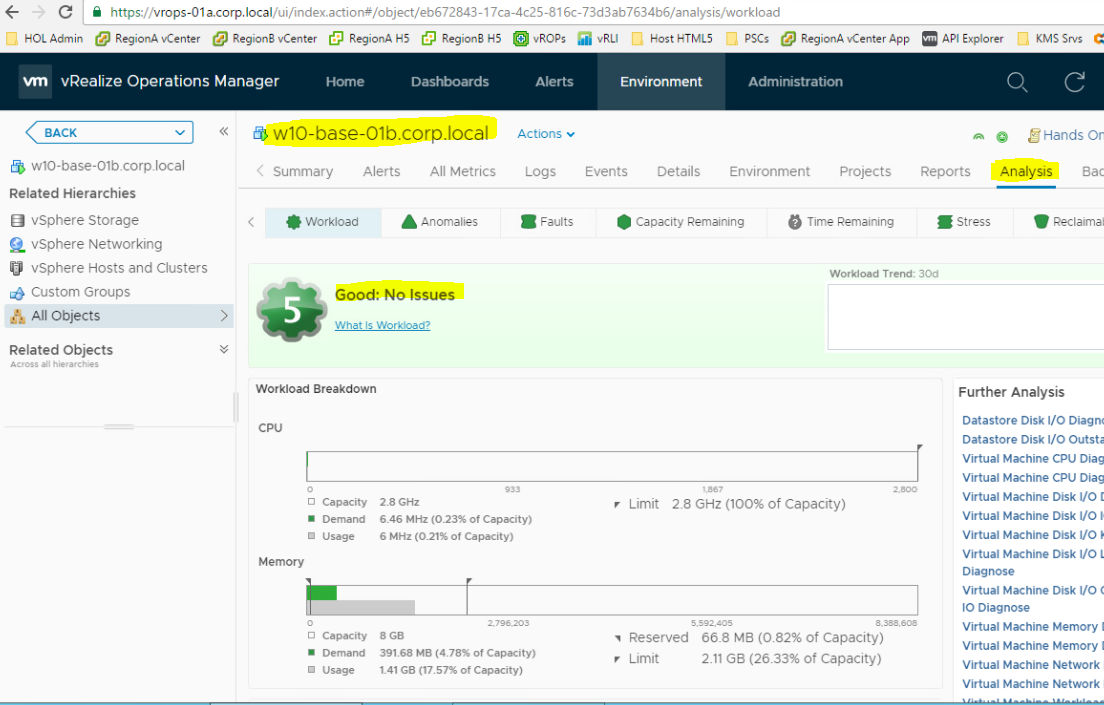Select w10-base-01b.corp.local in the left panel

(x=108, y=166)
